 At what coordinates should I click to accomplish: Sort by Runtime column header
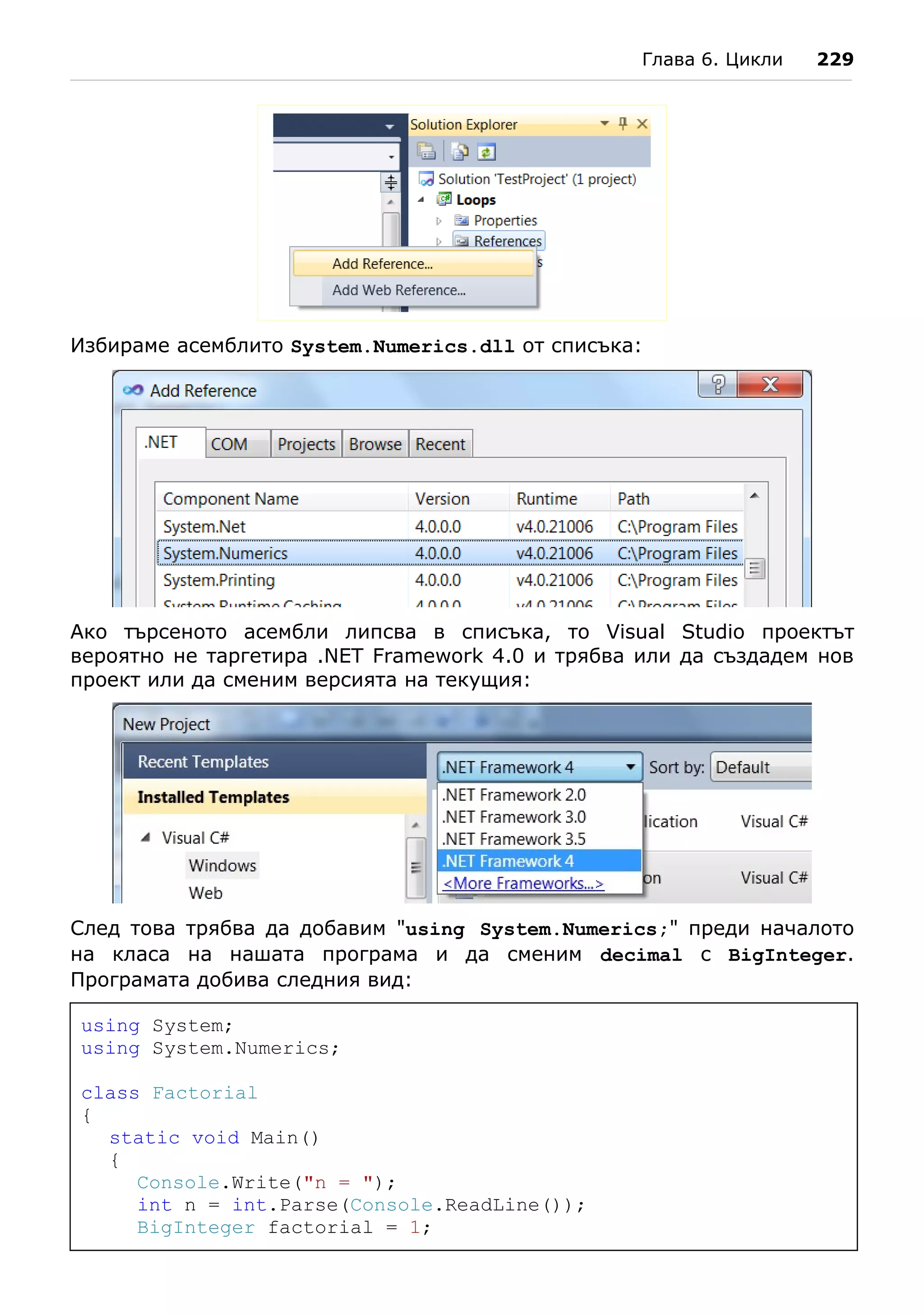[x=559, y=498]
